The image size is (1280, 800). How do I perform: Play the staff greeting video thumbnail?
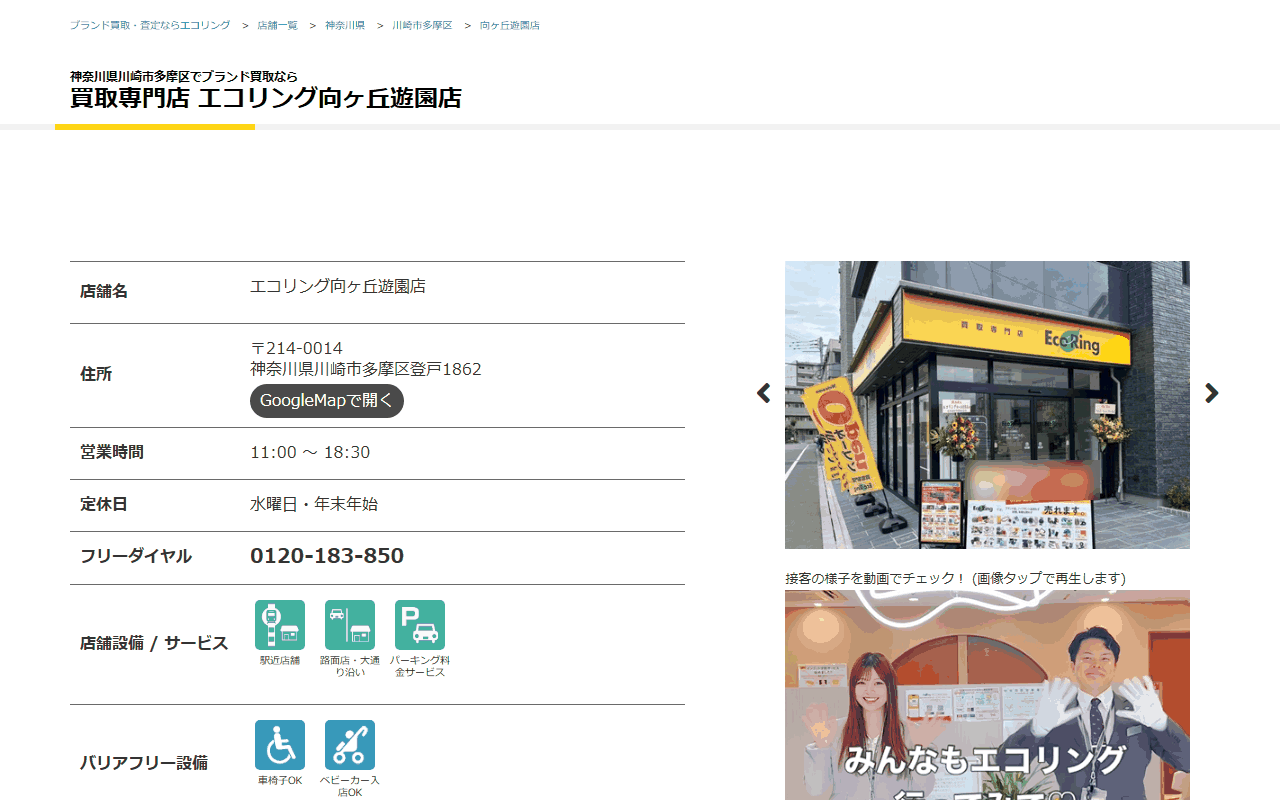tap(987, 695)
